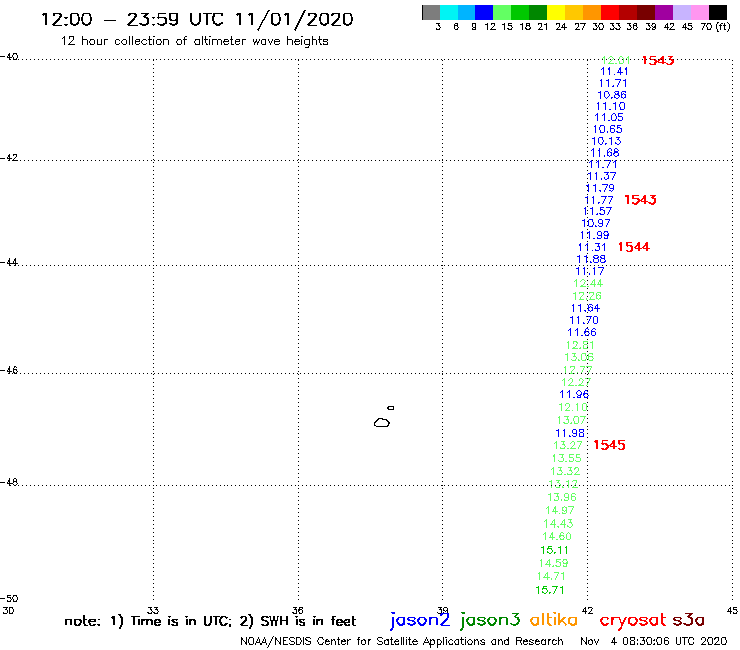The image size is (740, 650).
Task: Click the wave height value 11.96
Action: click(x=574, y=395)
